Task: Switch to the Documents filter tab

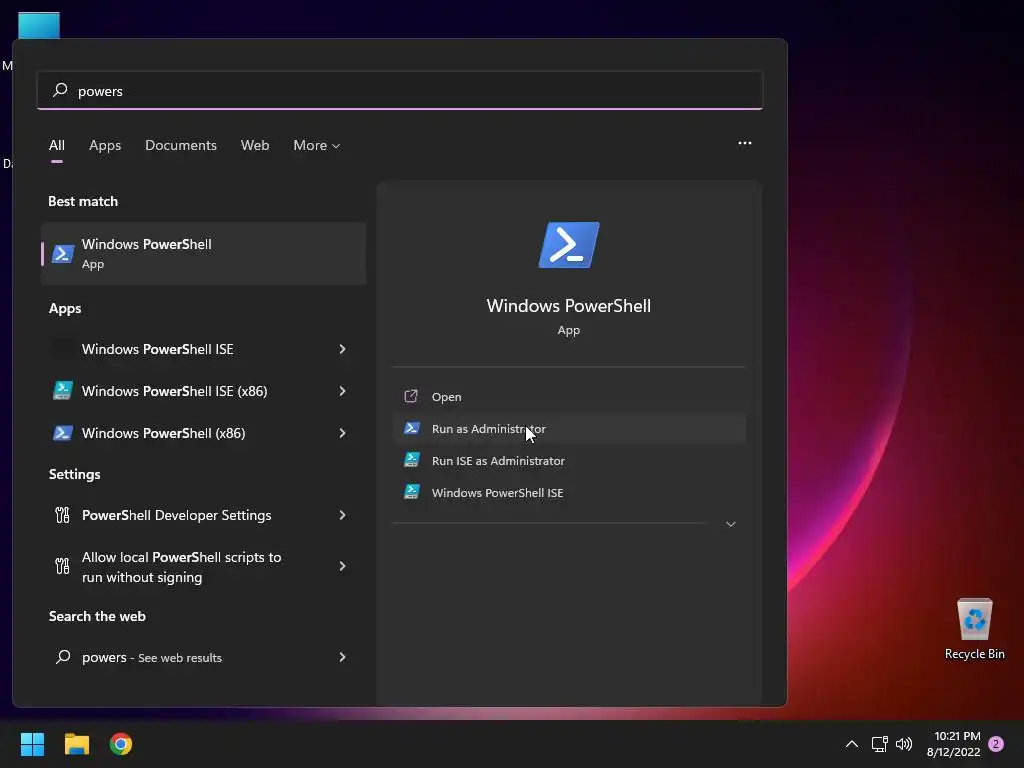Action: (x=181, y=145)
